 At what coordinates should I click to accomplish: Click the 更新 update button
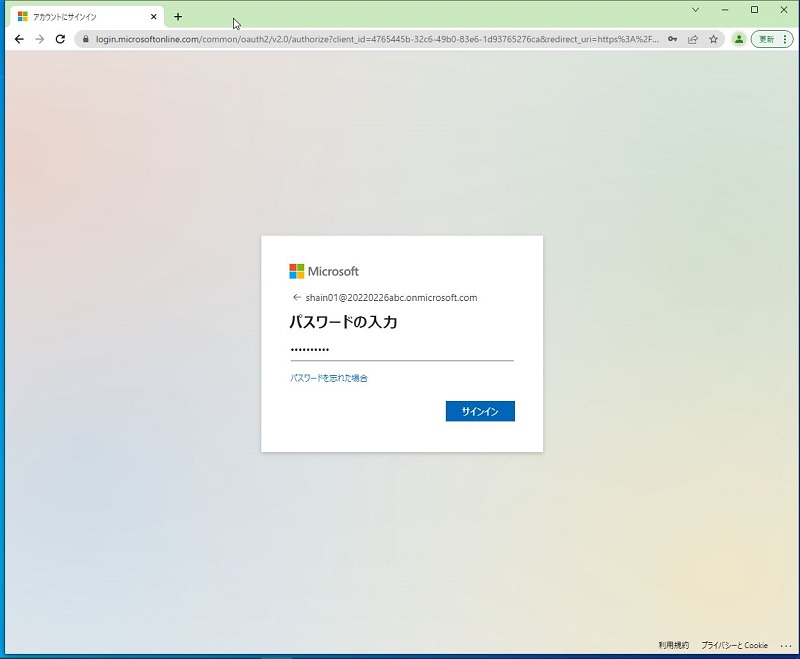click(x=771, y=39)
